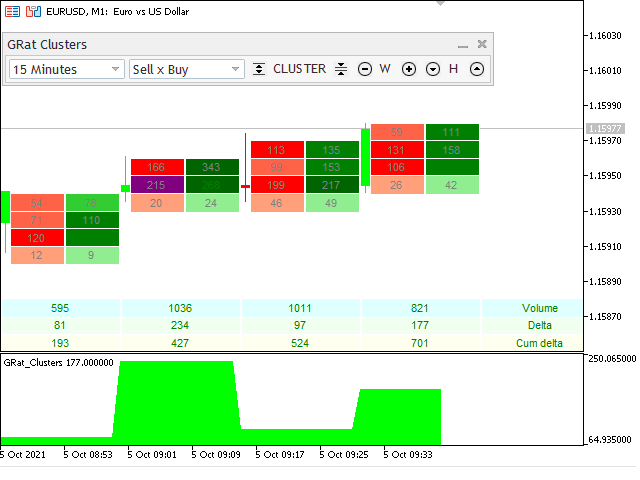
Task: Click volume value 821
Action: (x=420, y=308)
